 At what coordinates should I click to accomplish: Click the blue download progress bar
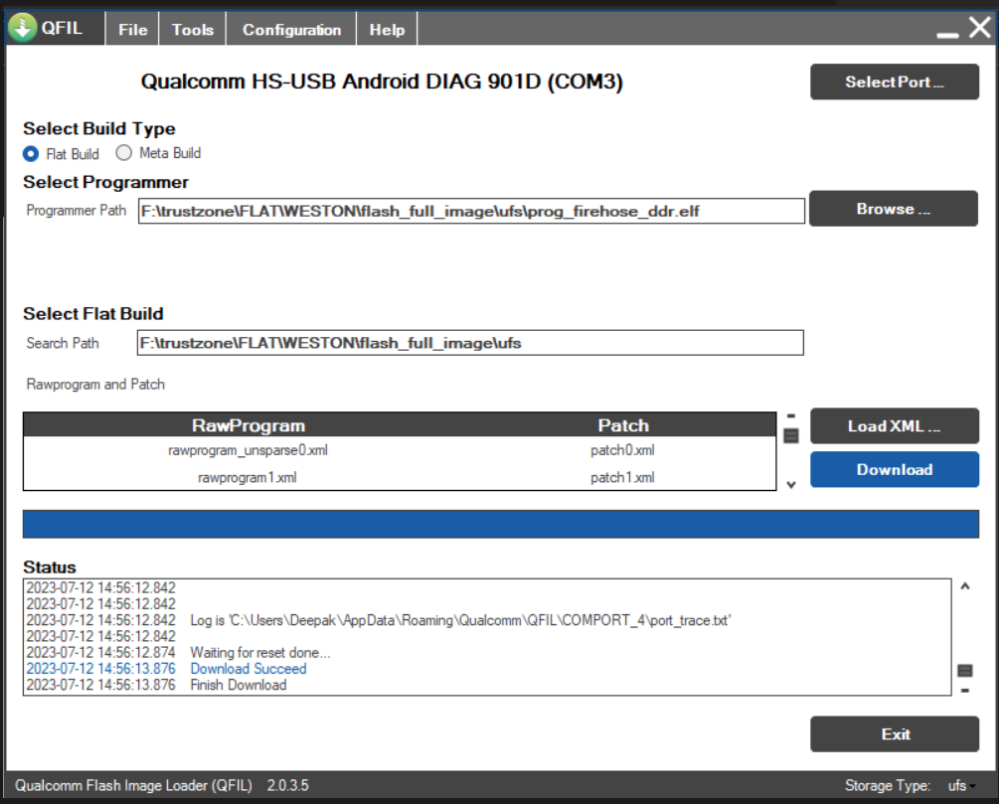501,524
